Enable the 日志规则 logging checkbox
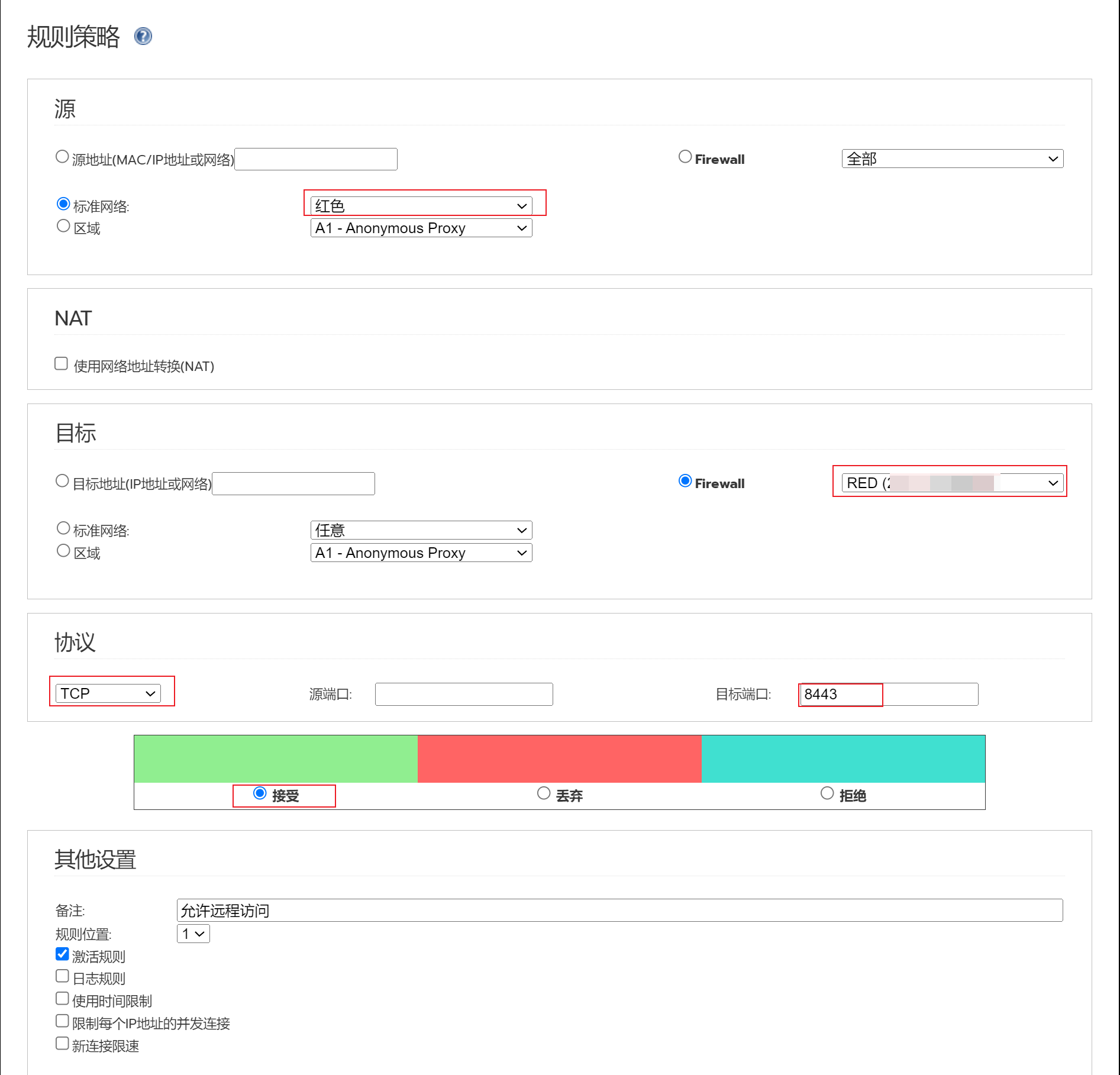The height and width of the screenshot is (1075, 1120). click(62, 976)
